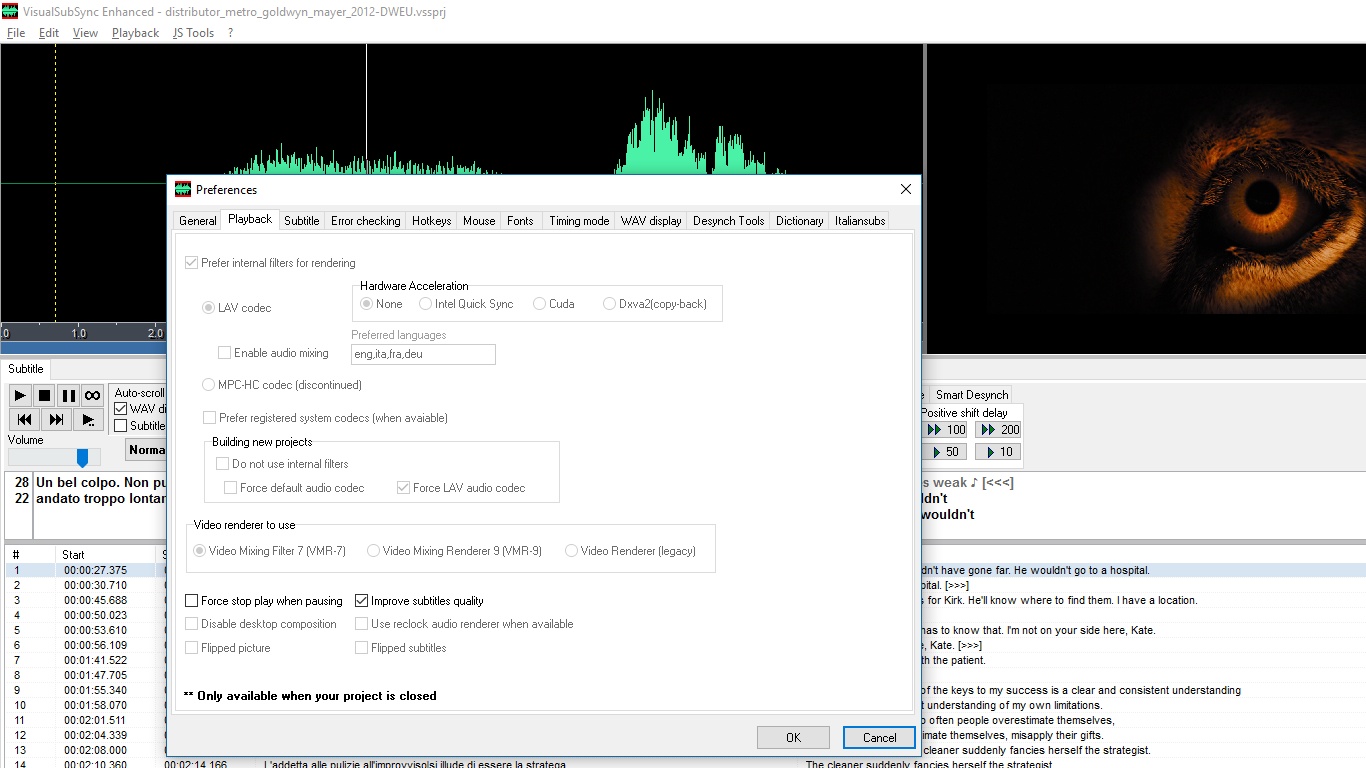The width and height of the screenshot is (1366, 768).
Task: Switch to the Timing mode tab
Action: (x=579, y=221)
